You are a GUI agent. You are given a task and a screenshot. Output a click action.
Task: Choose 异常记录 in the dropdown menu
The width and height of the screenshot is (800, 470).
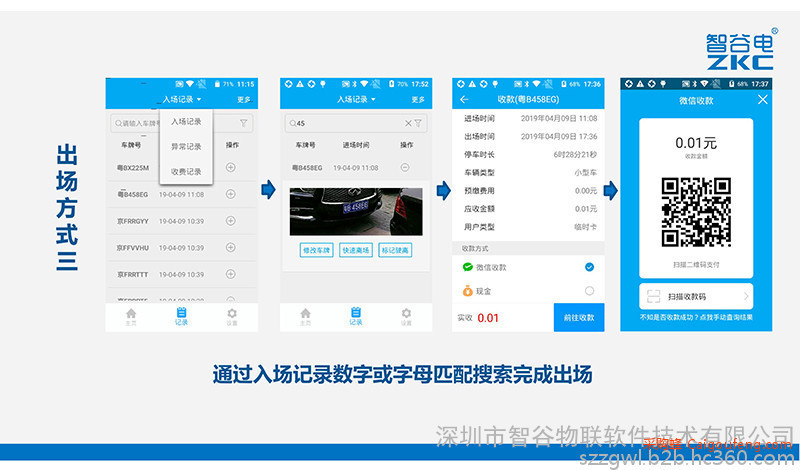click(x=186, y=146)
